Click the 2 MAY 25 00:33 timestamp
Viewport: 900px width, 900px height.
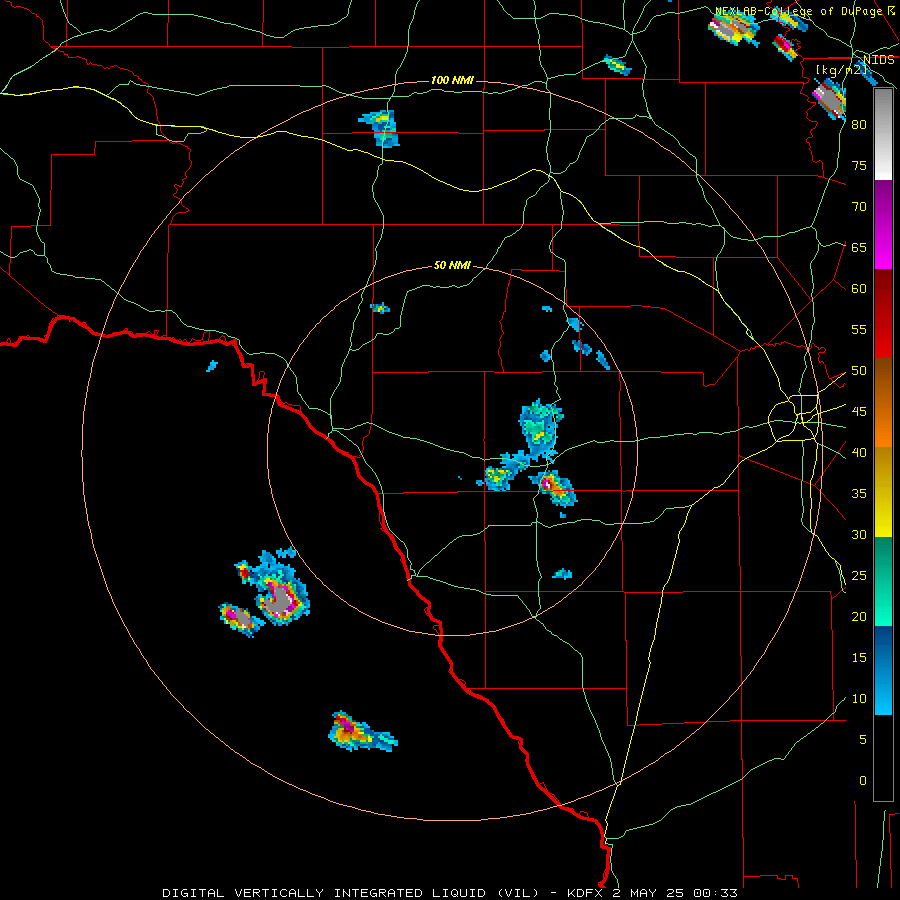pyautogui.click(x=676, y=893)
